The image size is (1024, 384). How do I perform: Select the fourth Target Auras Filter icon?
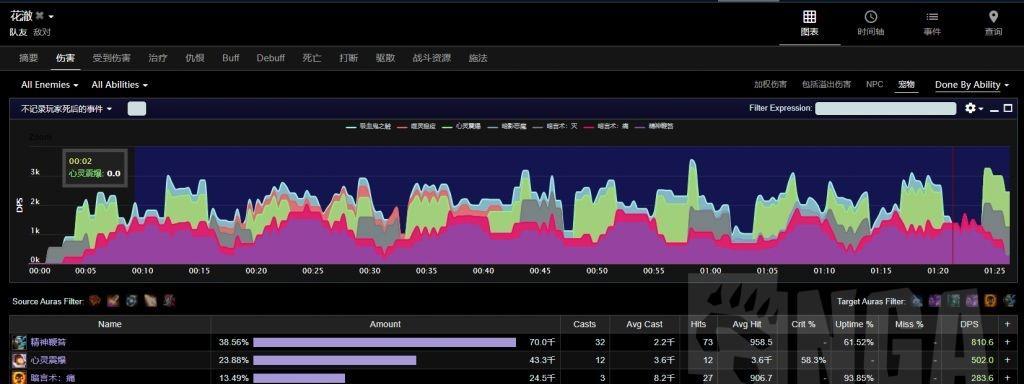tap(972, 301)
